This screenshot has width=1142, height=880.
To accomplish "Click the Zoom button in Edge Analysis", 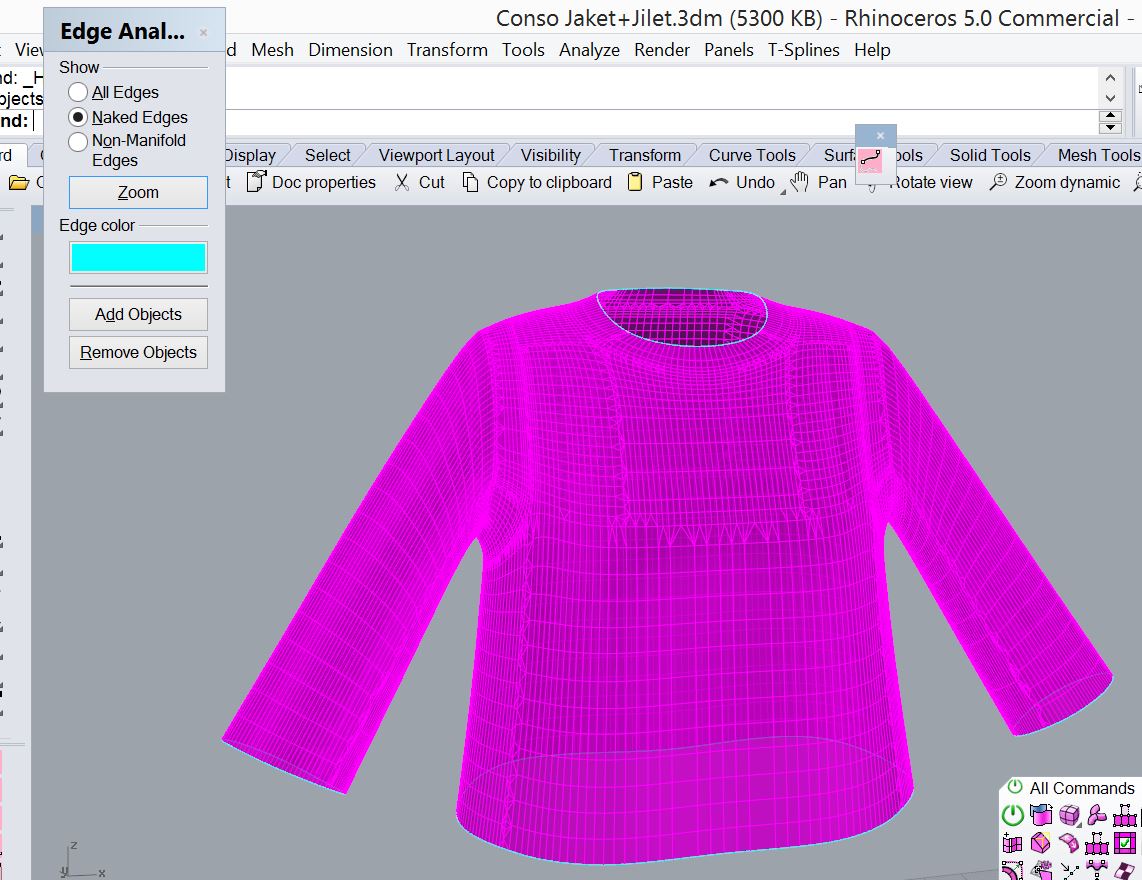I will [138, 192].
